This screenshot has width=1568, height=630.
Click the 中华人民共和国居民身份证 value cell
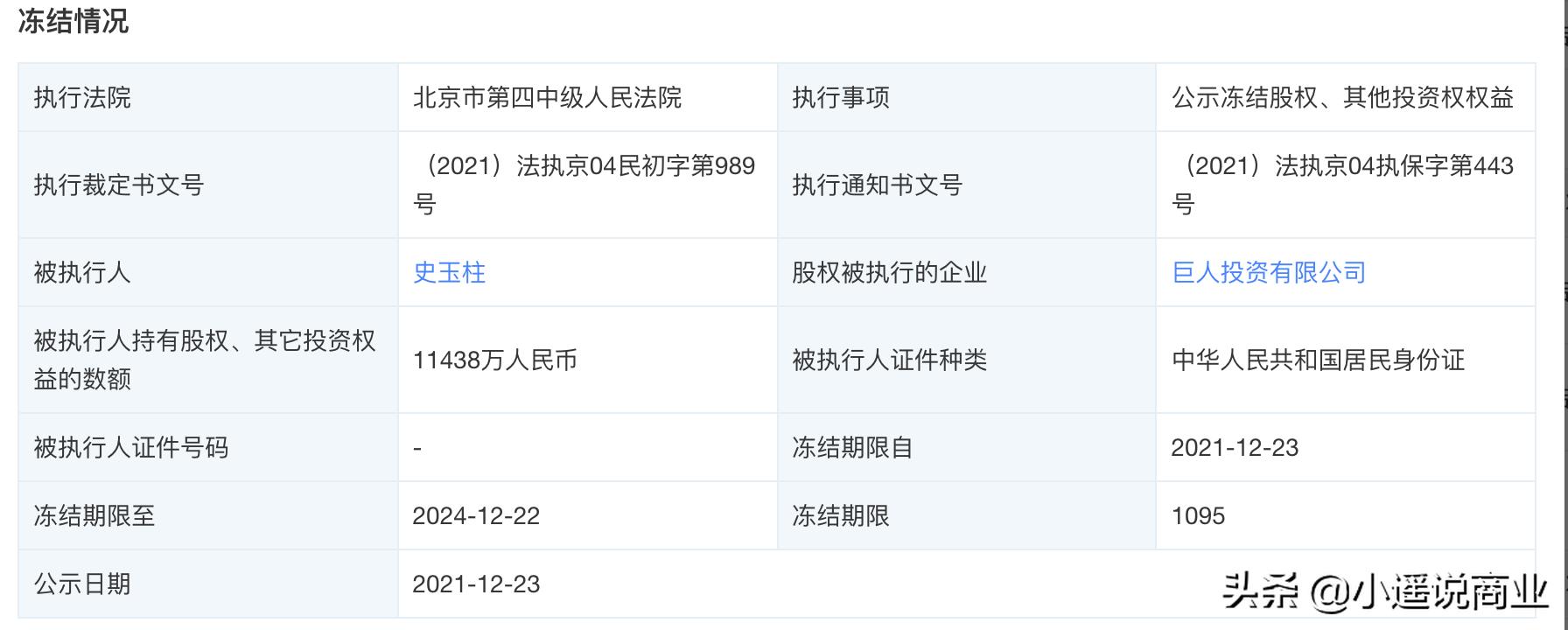point(1318,360)
